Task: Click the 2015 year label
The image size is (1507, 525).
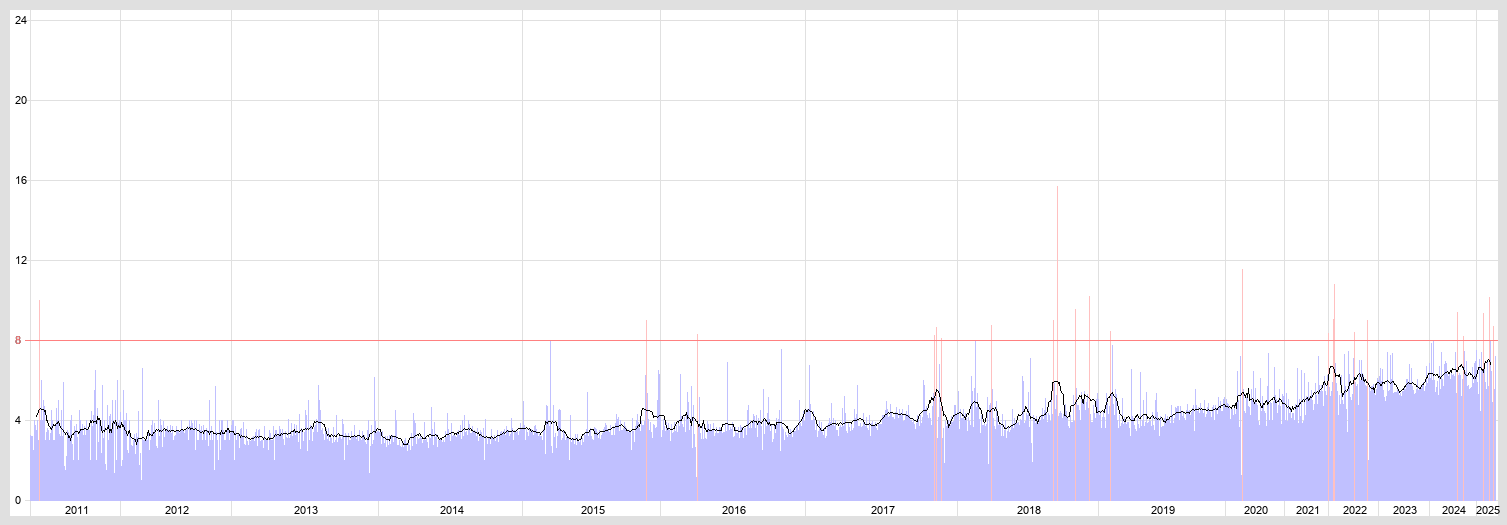Action: 593,510
